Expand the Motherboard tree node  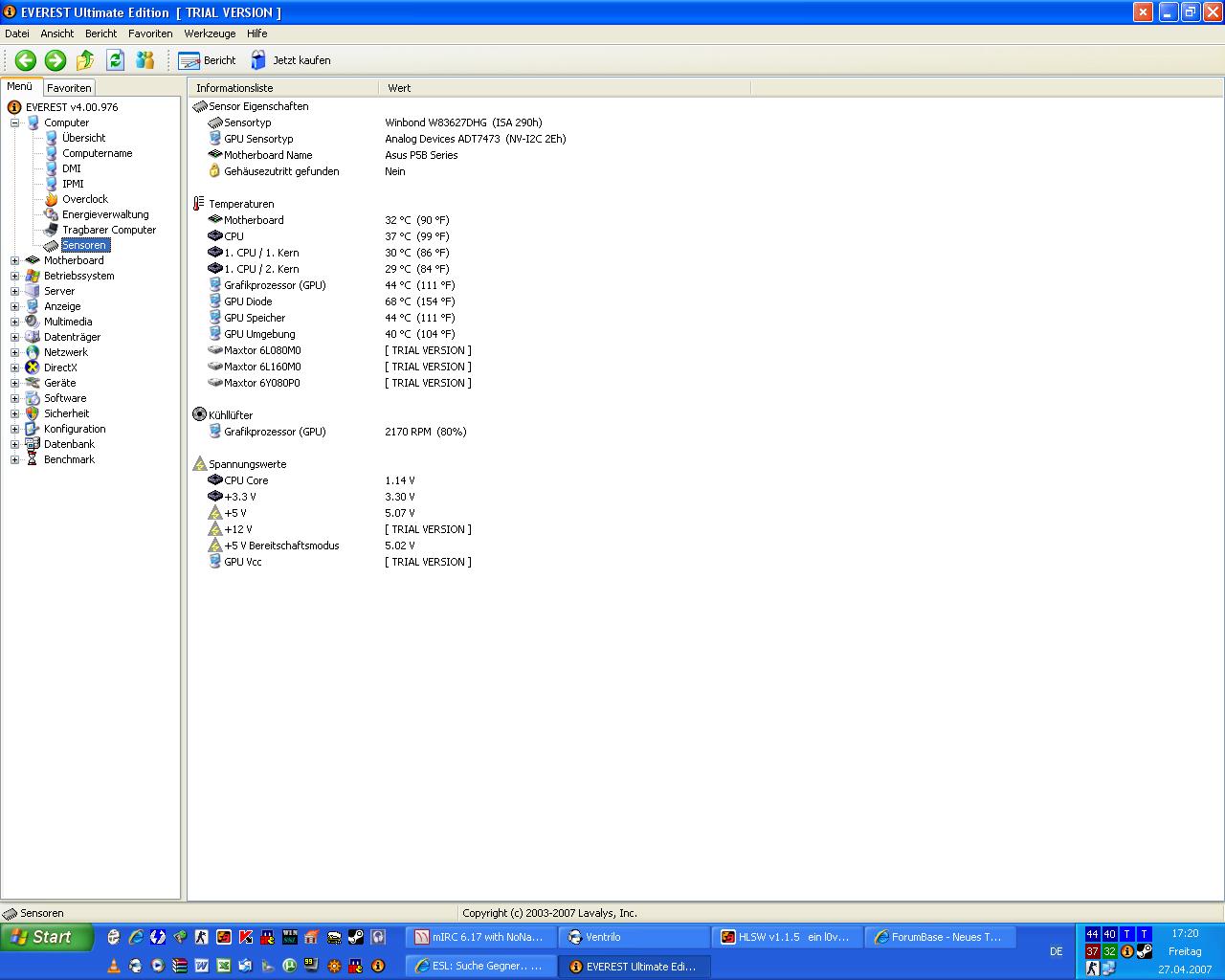tap(14, 260)
